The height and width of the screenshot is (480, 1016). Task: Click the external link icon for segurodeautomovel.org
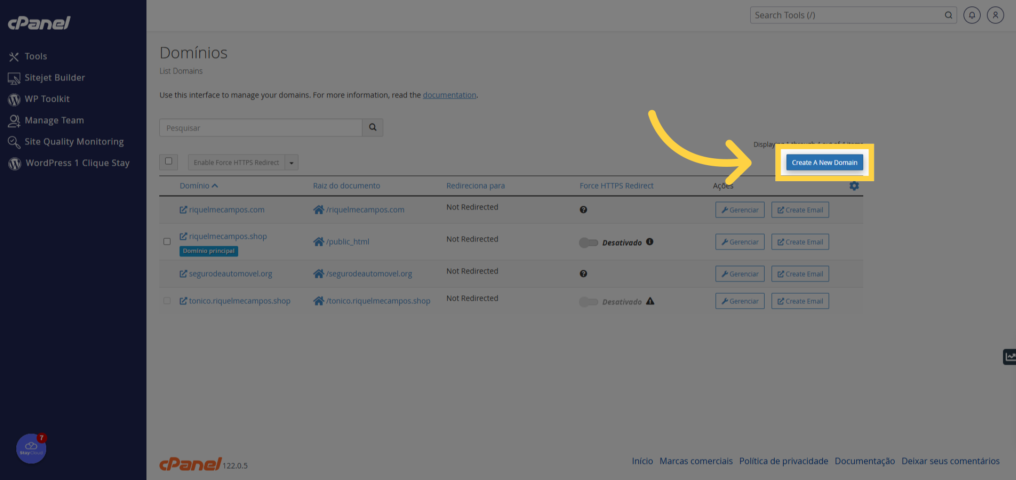(183, 274)
